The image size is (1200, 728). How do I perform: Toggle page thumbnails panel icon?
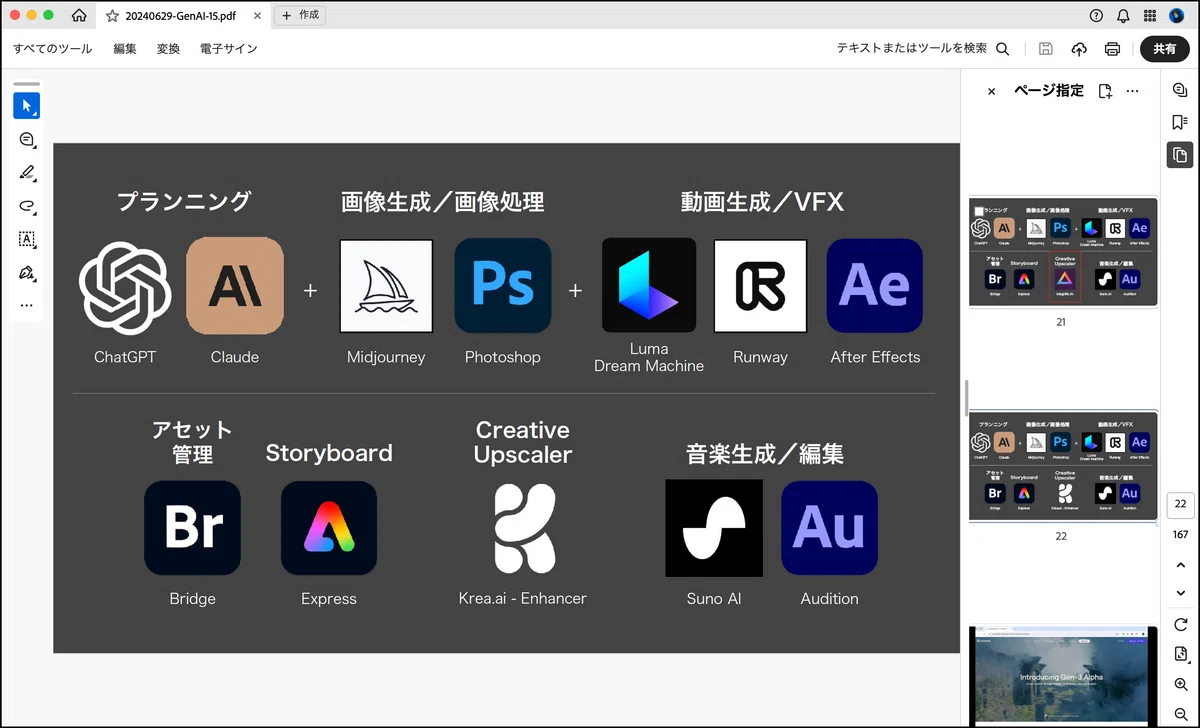[x=1180, y=155]
